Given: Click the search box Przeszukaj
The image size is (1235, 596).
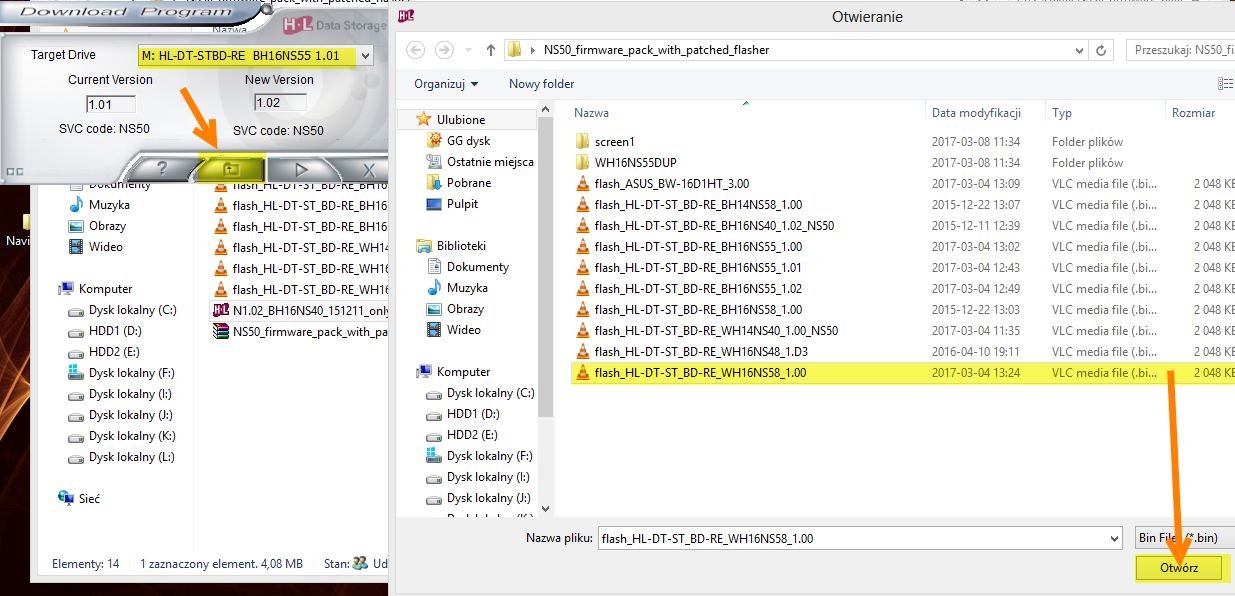Looking at the screenshot, I should pos(1180,50).
